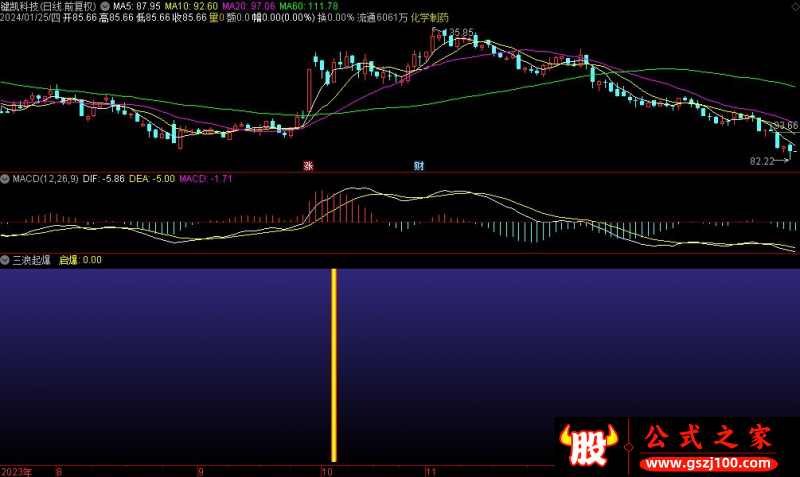Click the 82.22 low price marker
Viewport: 800px width, 477px height.
coord(762,160)
